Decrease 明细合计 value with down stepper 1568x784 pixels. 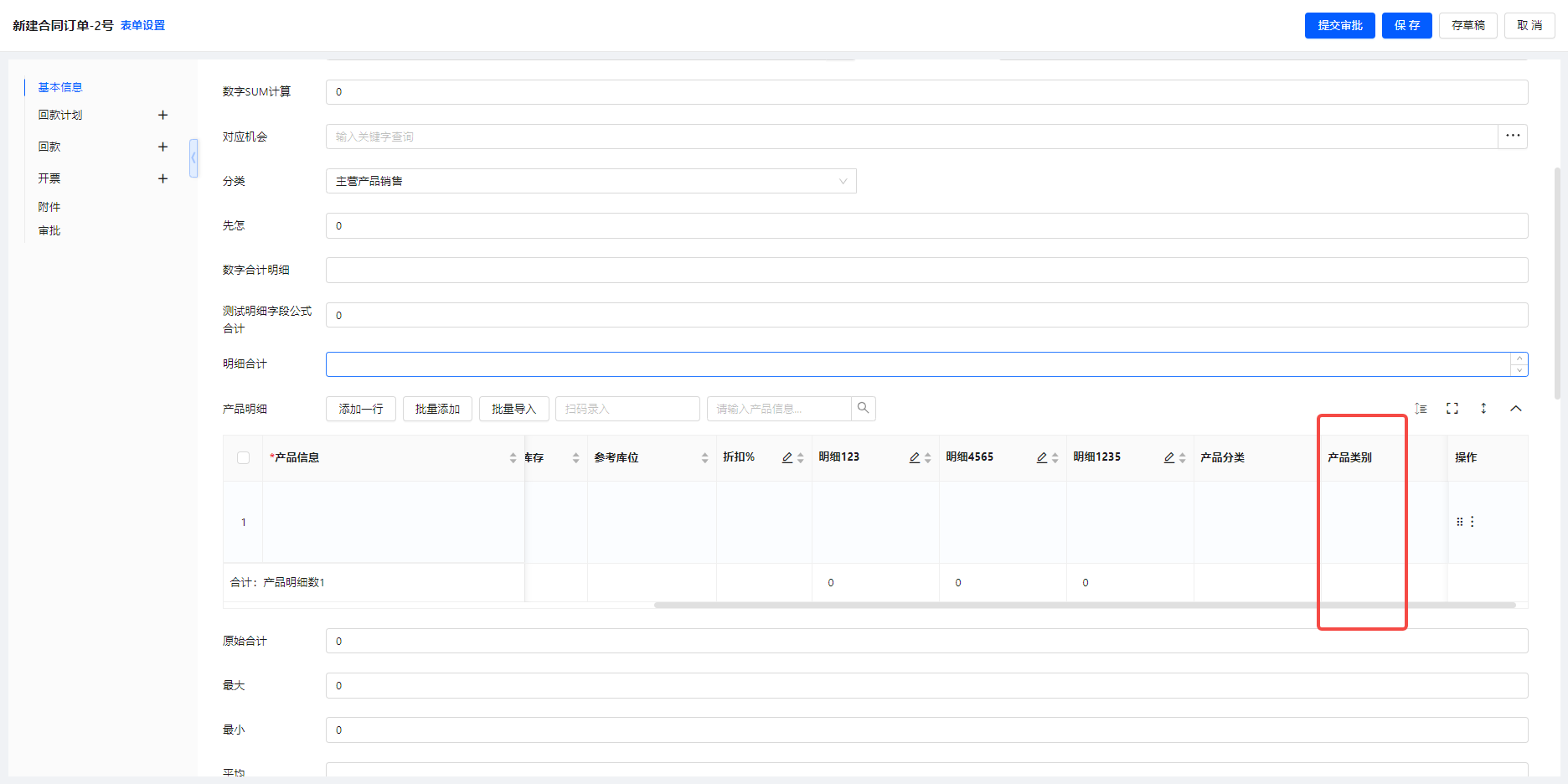coord(1519,370)
